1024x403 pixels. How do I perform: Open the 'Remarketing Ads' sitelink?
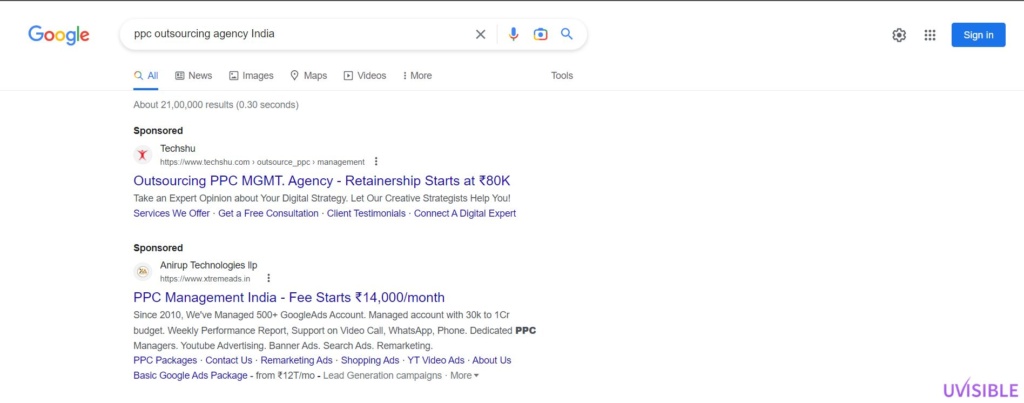(296, 361)
